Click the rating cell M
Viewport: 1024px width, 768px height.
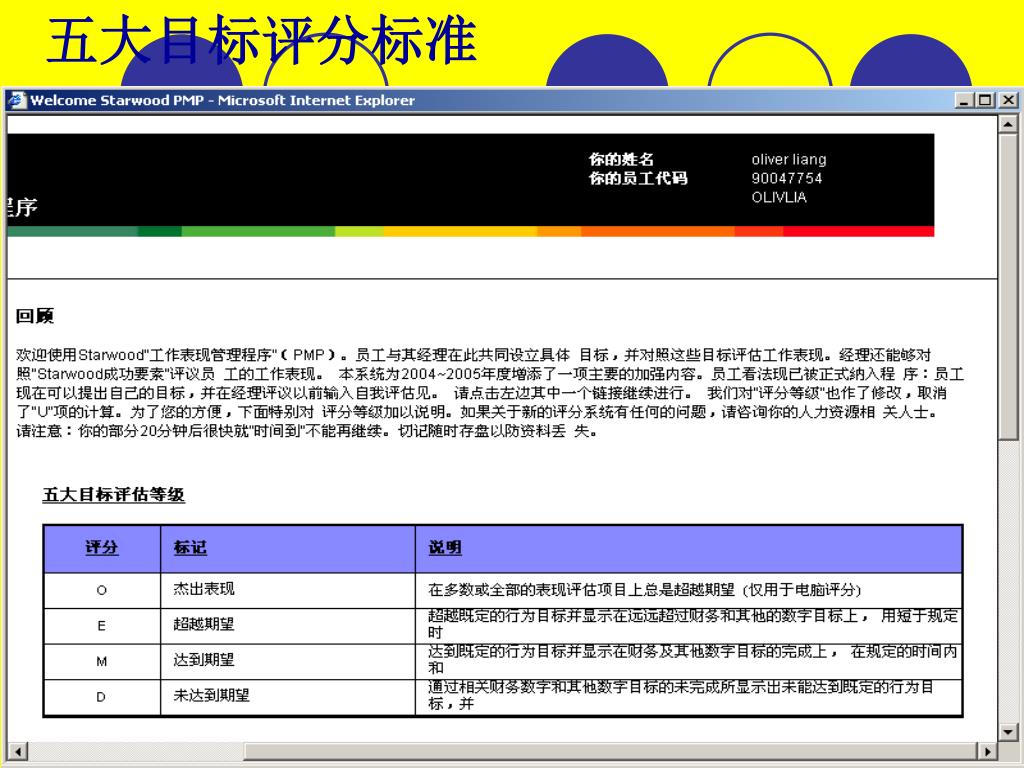(x=101, y=662)
